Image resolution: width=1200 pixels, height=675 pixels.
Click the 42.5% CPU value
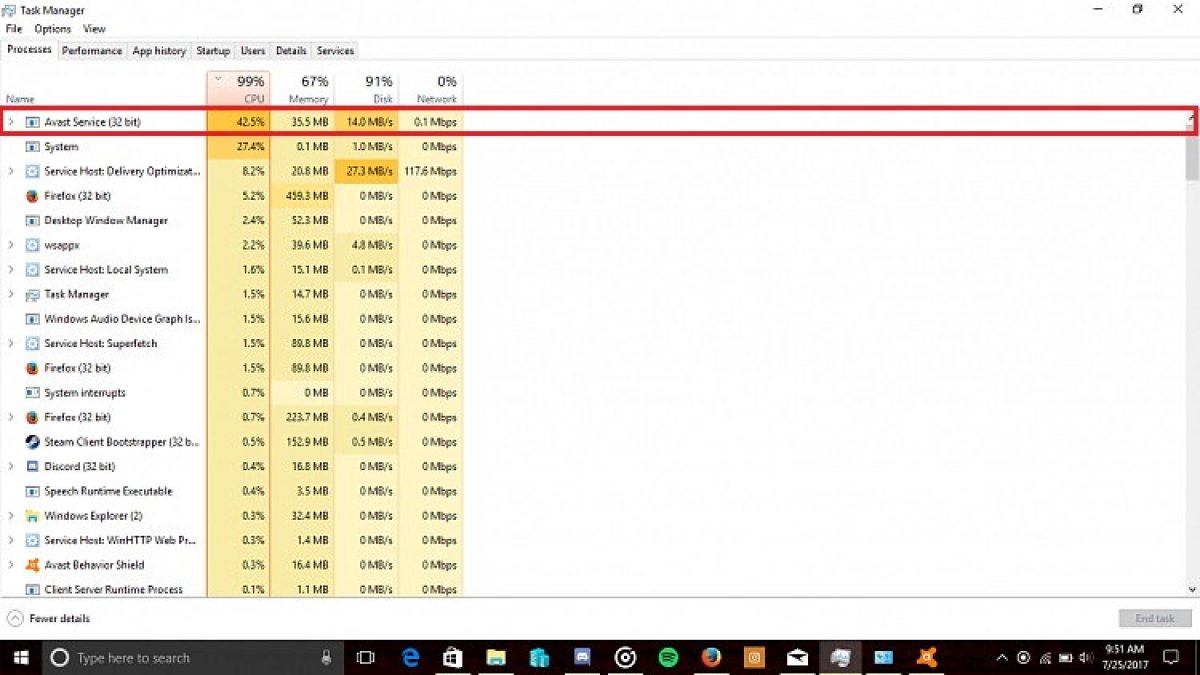point(250,122)
